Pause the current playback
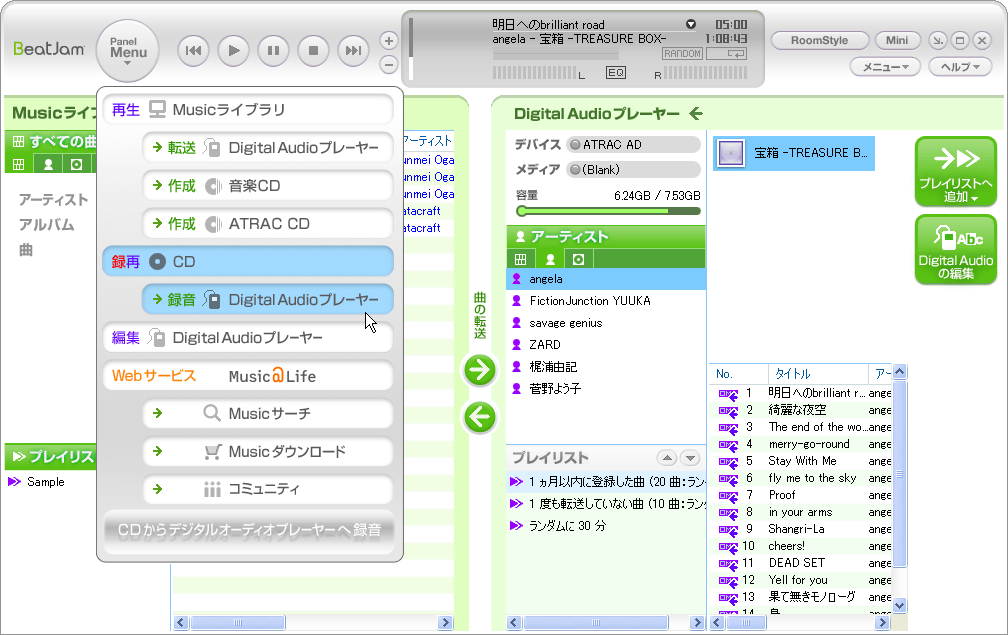 click(273, 50)
